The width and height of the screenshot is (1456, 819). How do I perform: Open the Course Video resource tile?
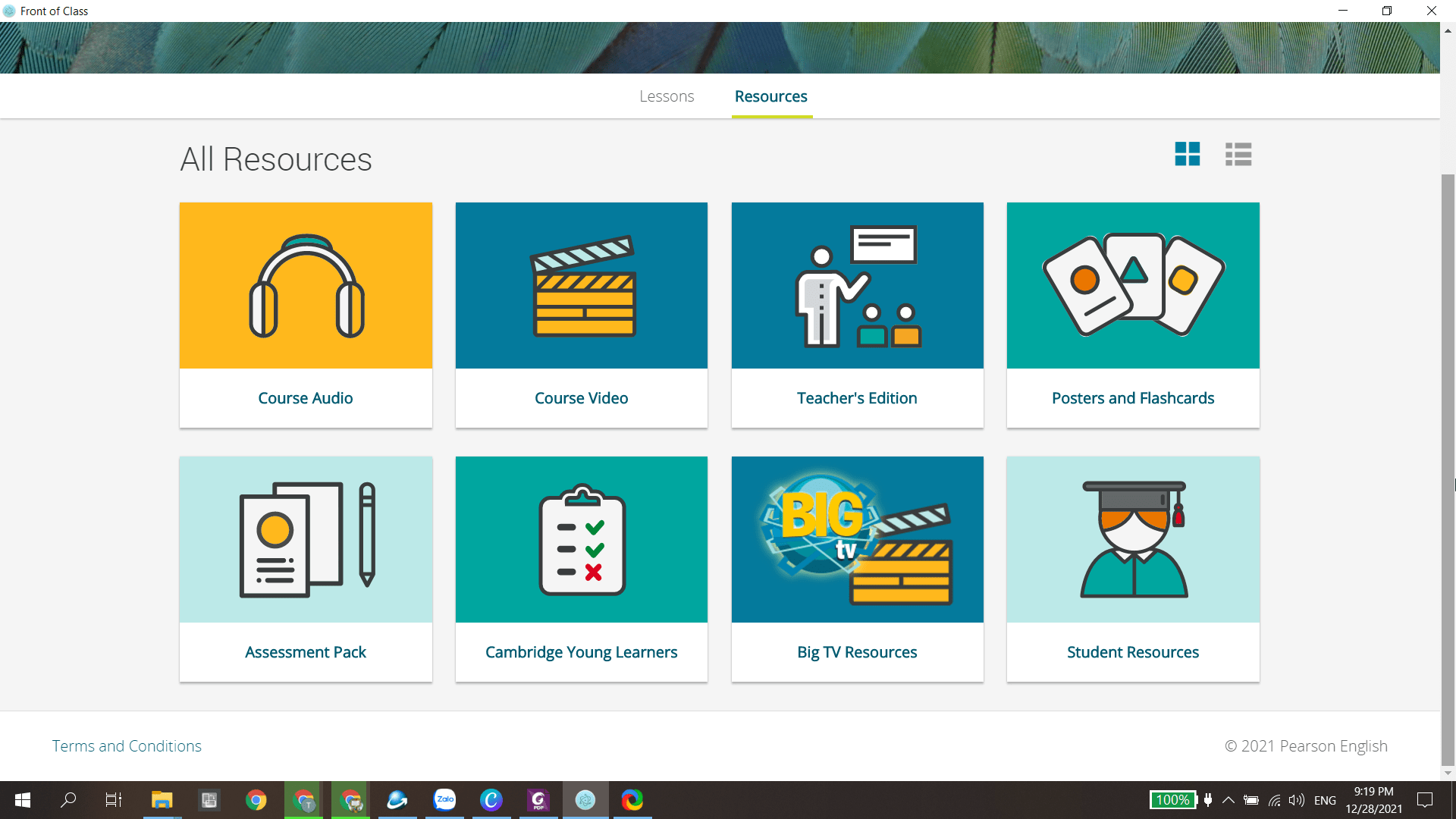click(581, 315)
